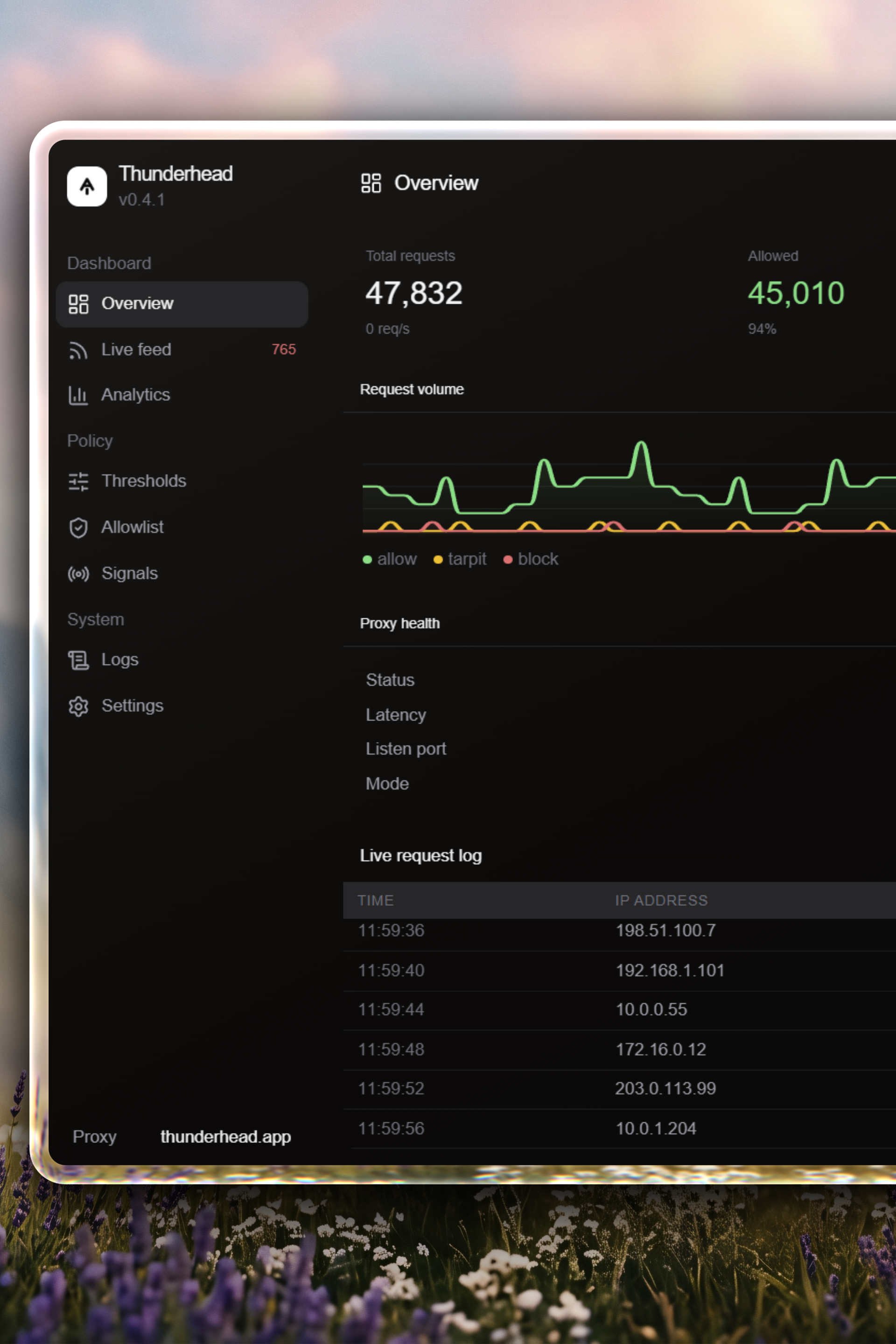Select log time 11:59:36
Screen dimensions: 896x1344
[392, 931]
